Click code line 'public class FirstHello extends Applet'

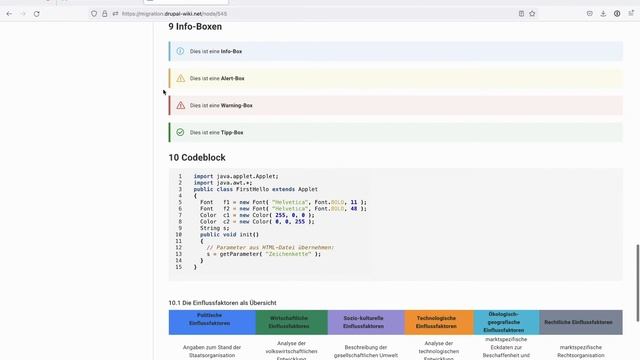[x=256, y=189]
